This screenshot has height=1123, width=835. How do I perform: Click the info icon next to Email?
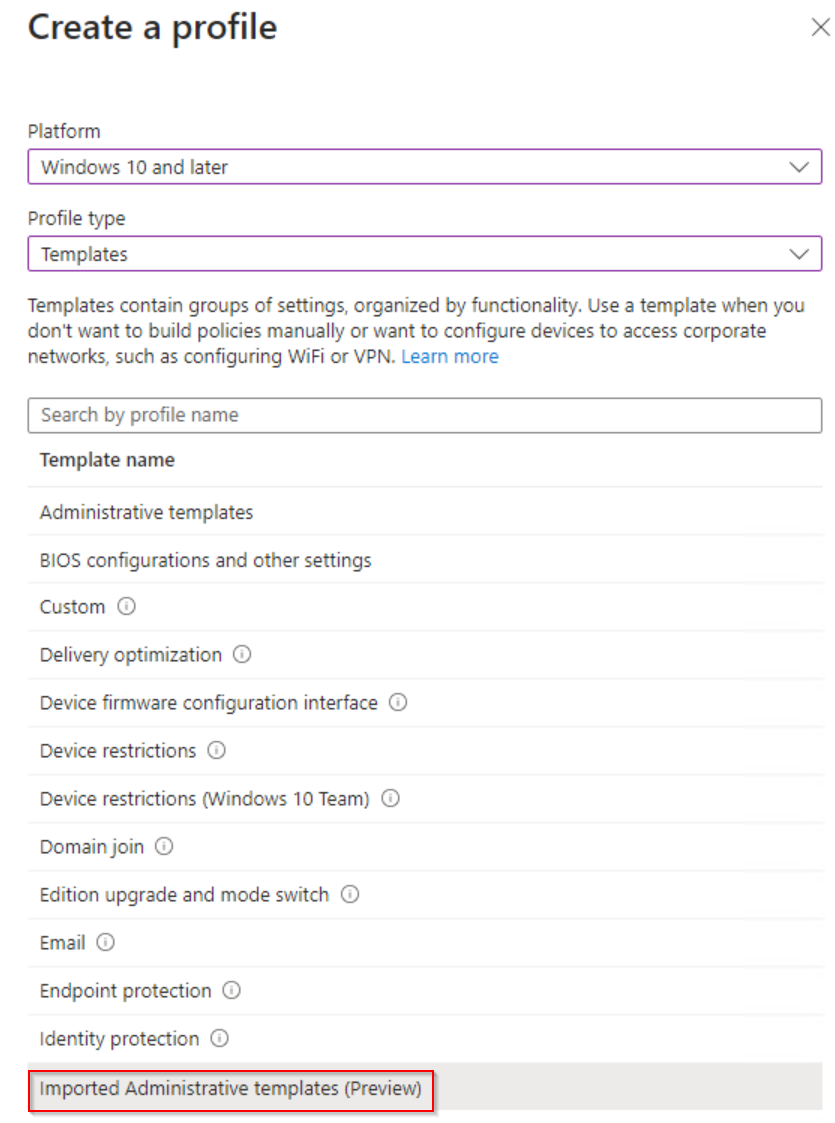(x=105, y=943)
